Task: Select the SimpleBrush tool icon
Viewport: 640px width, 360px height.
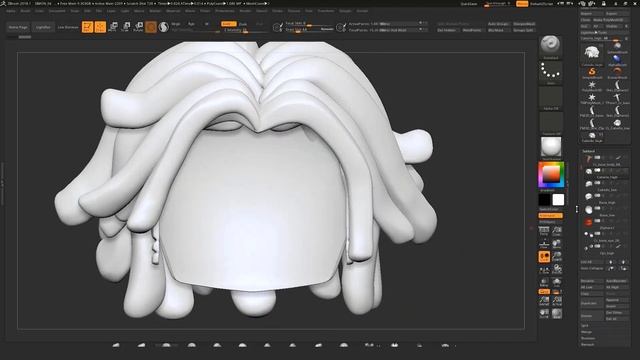Action: click(592, 72)
